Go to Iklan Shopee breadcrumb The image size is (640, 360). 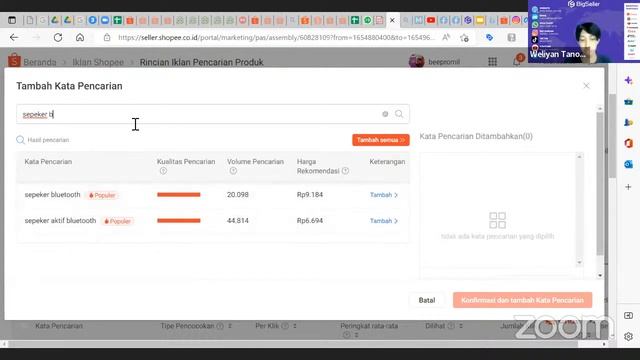pos(98,62)
